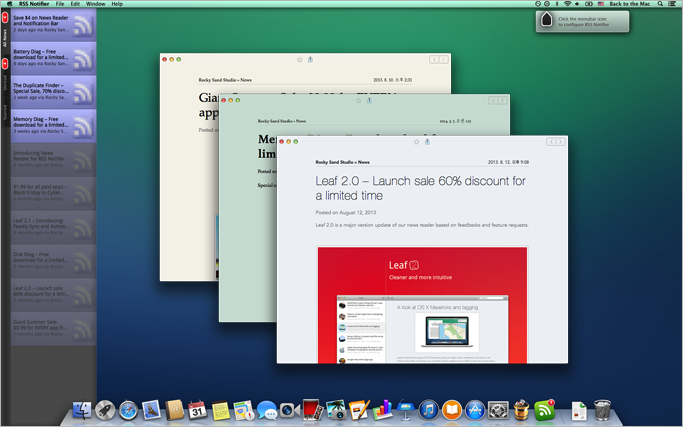Viewport: 683px width, 427px height.
Task: Open App Store in the Dock
Action: click(475, 410)
